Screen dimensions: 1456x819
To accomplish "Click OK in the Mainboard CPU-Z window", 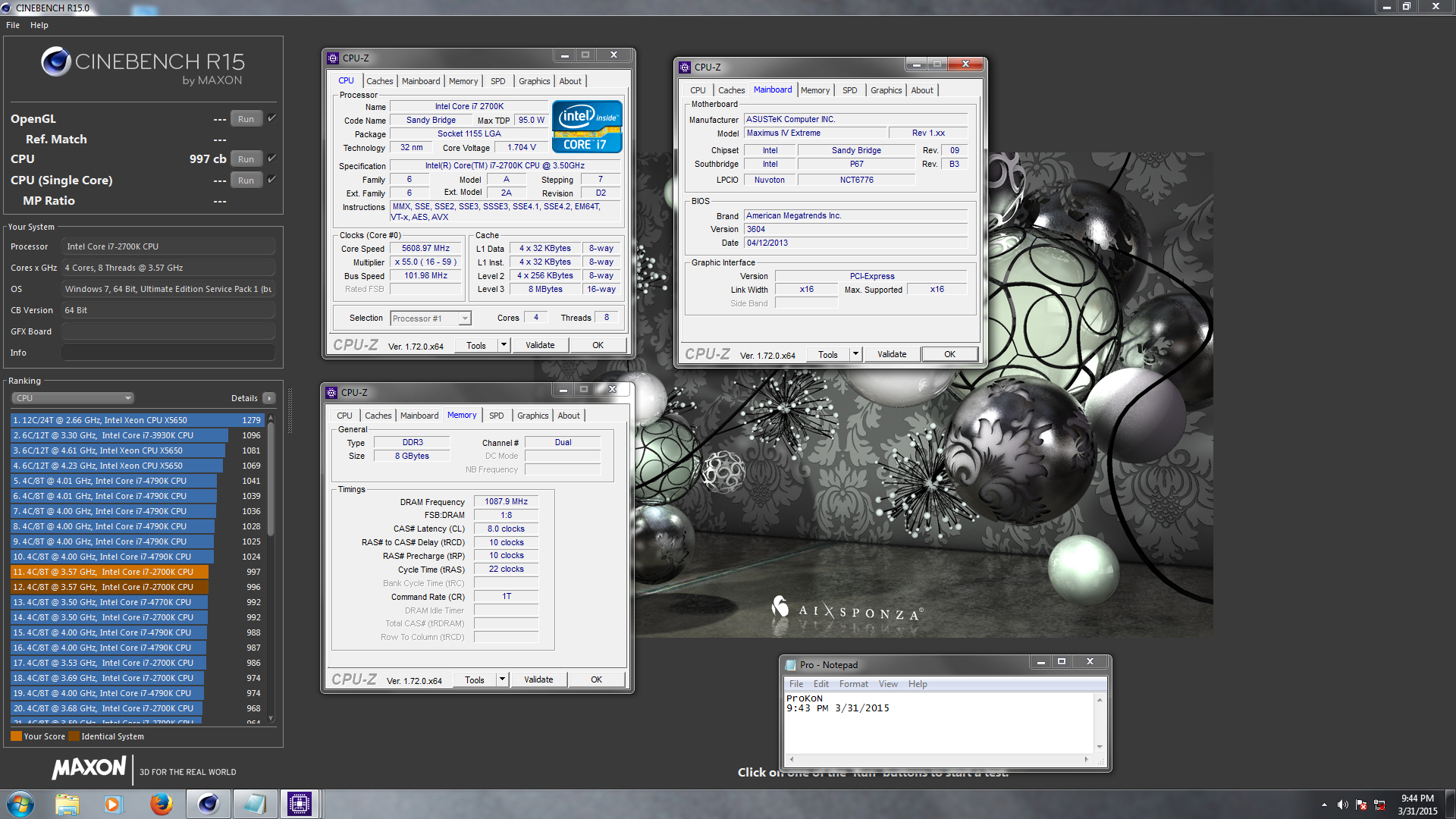I will pos(949,354).
